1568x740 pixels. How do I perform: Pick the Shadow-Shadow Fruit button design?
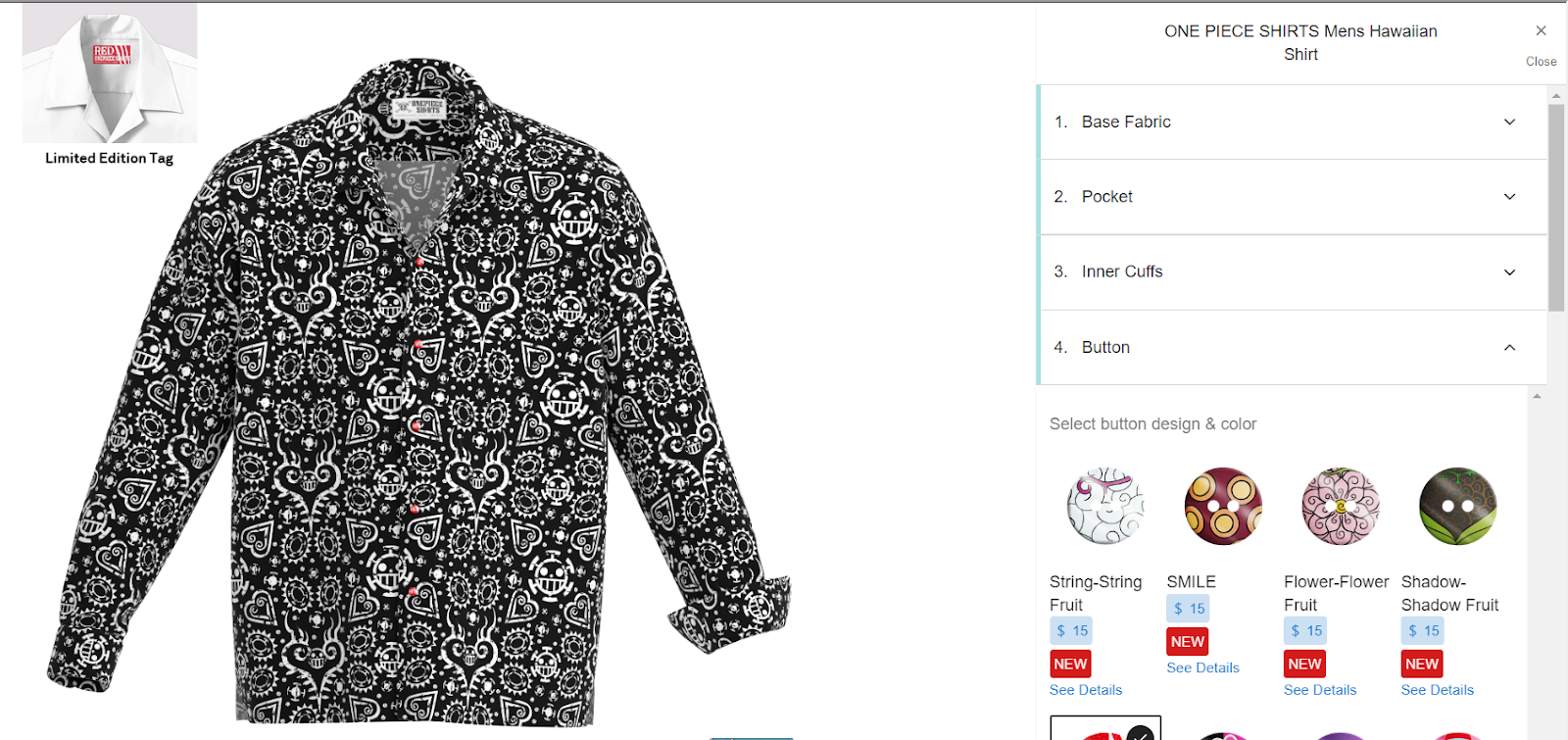coord(1457,506)
